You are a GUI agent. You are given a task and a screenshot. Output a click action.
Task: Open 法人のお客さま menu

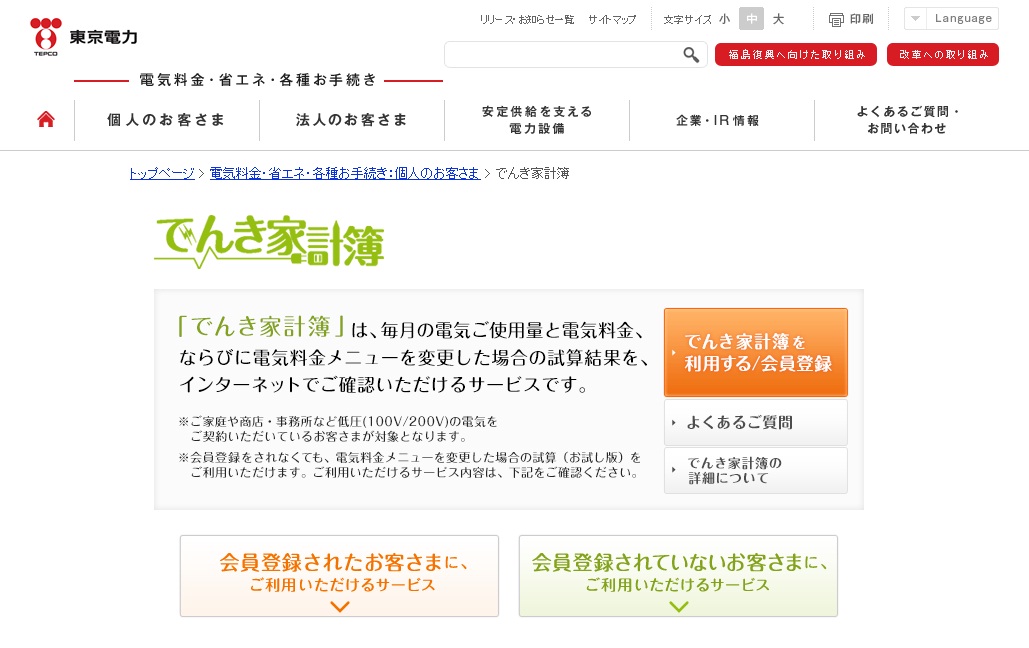tap(352, 120)
